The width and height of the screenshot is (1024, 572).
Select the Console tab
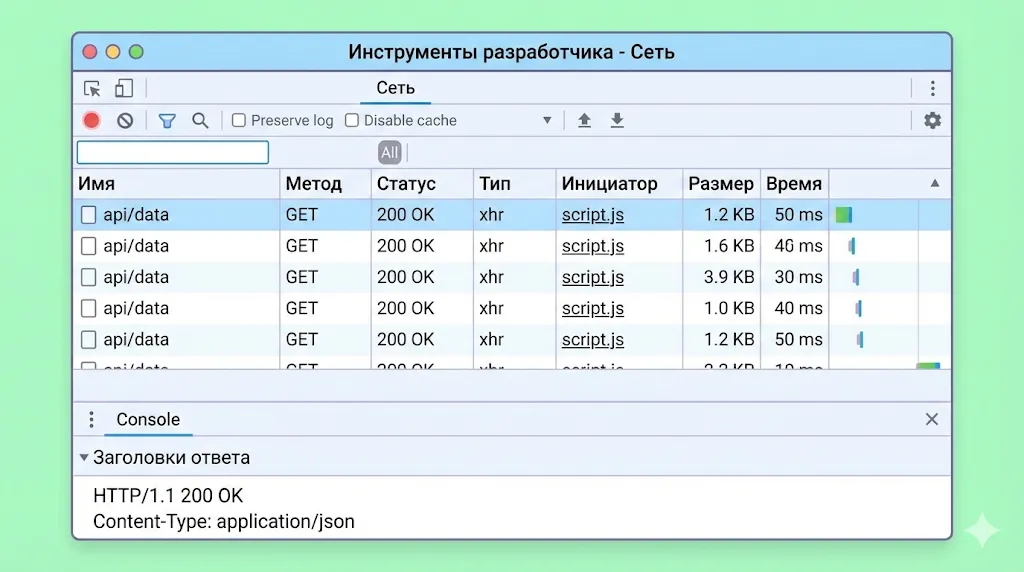click(x=148, y=419)
